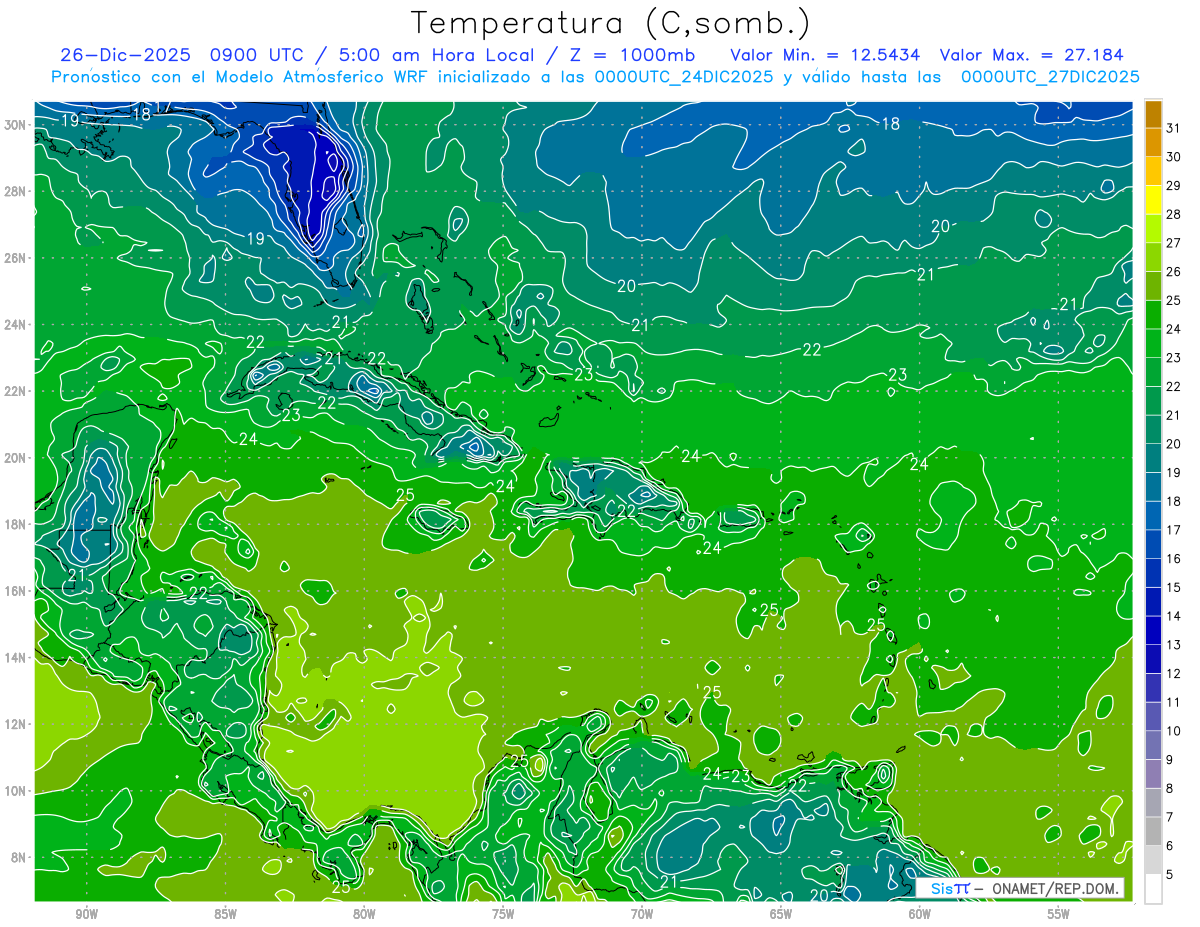Click the '31' value on the color legend
The image size is (1200, 927).
click(x=1173, y=128)
